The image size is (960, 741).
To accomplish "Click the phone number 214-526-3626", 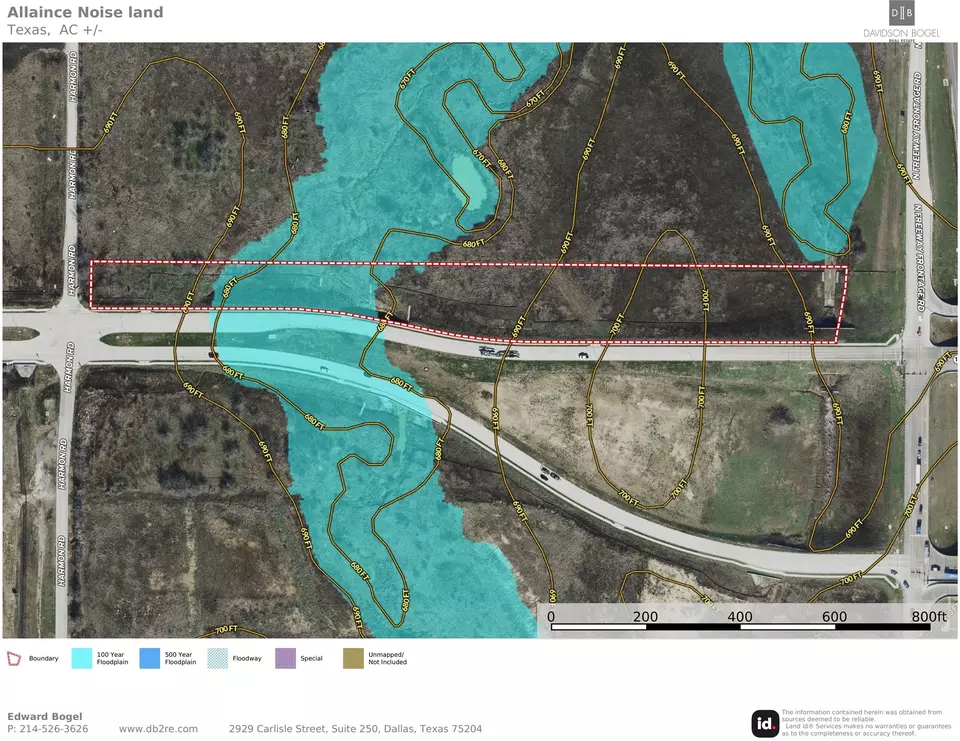I will [x=54, y=729].
